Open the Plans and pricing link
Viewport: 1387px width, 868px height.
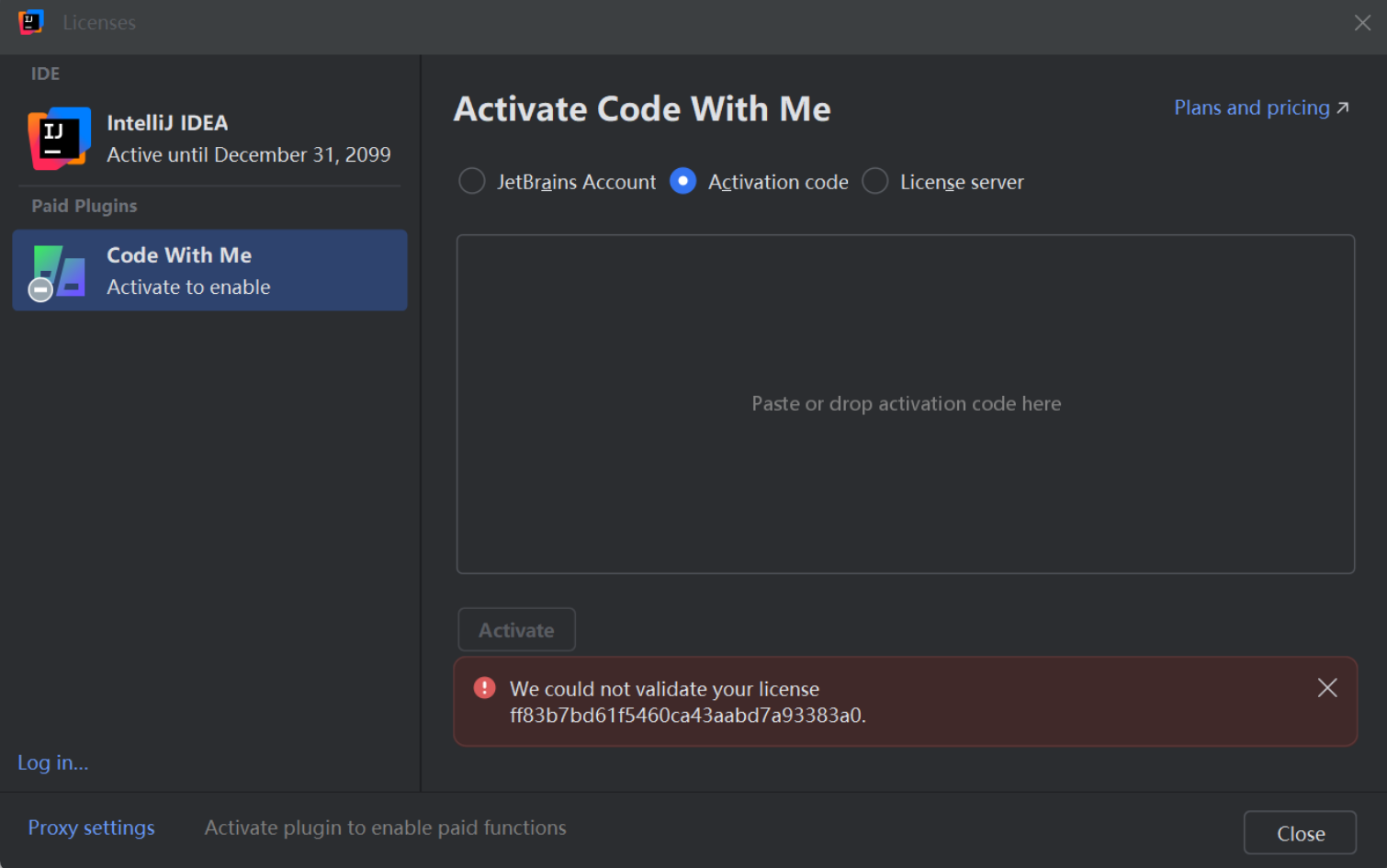[1251, 108]
